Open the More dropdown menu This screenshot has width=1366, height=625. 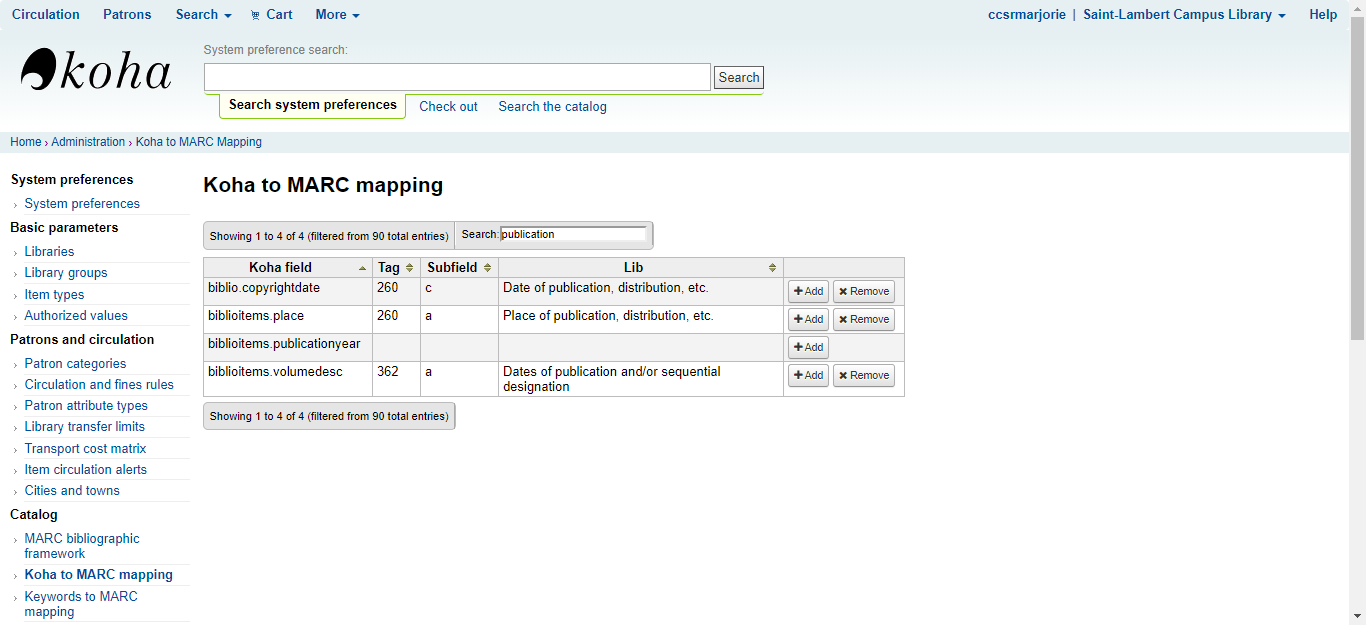337,14
